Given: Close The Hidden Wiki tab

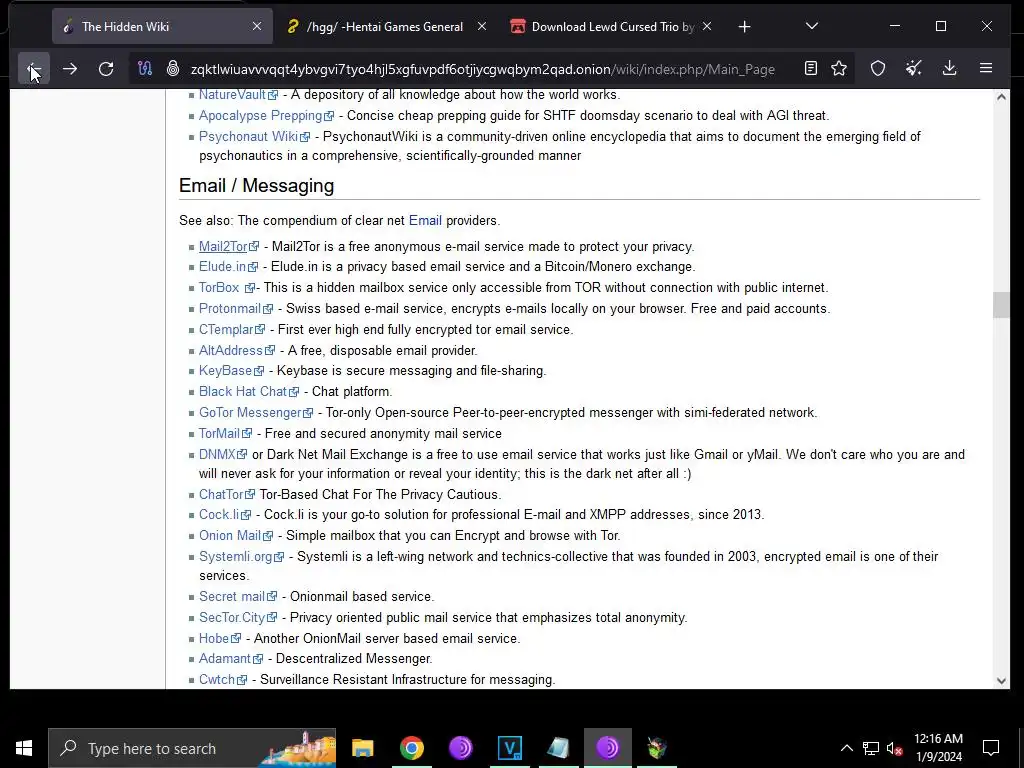Looking at the screenshot, I should 257,27.
